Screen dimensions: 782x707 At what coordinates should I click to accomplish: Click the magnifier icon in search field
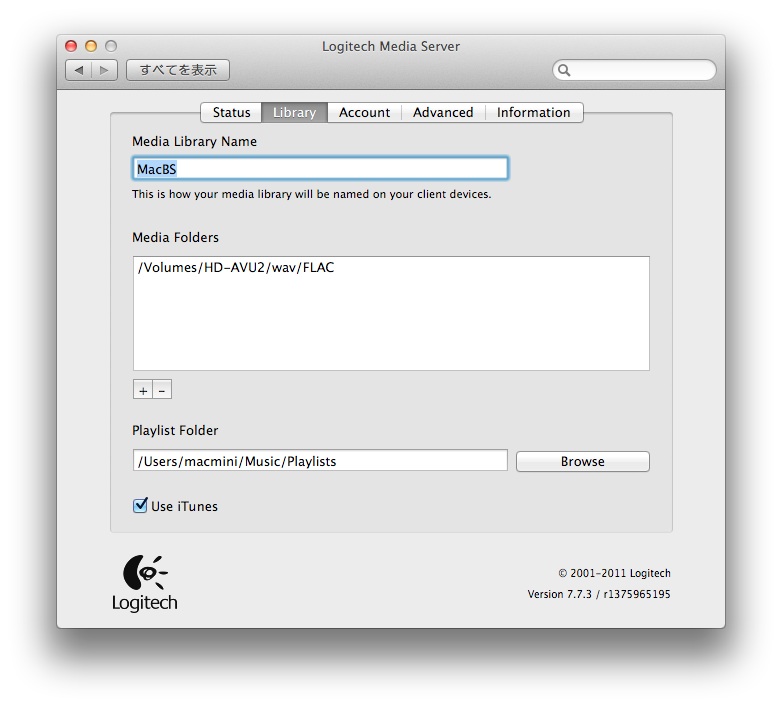564,70
